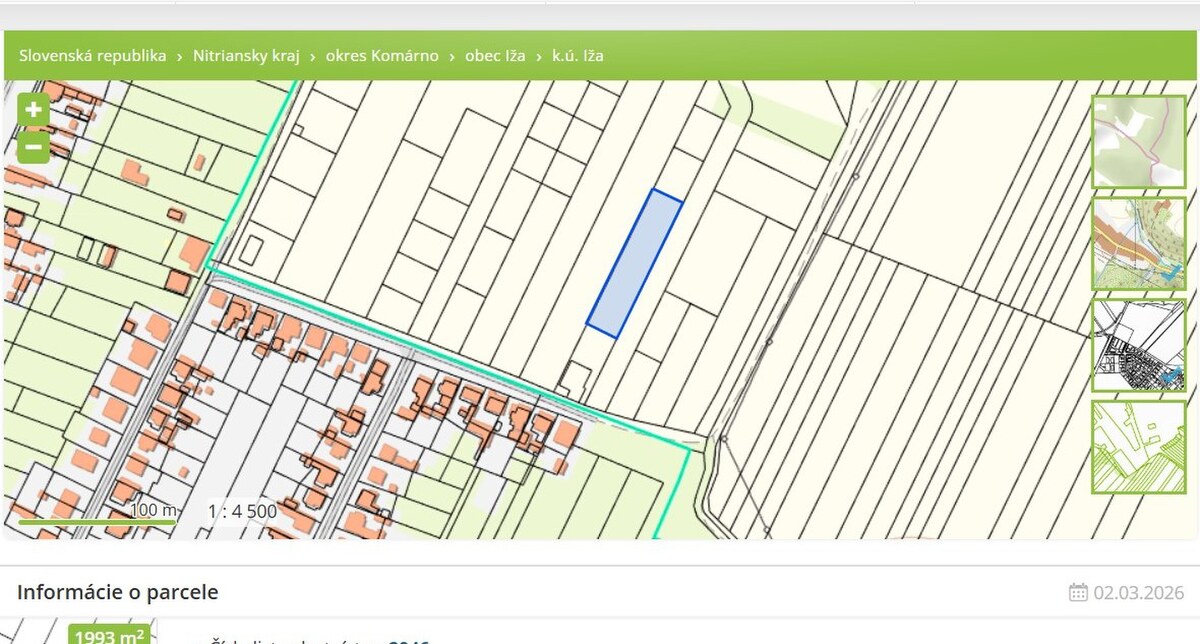Screen dimensions: 1200x644
Task: Select the k.ú. Iža breadcrumb
Action: 578,56
